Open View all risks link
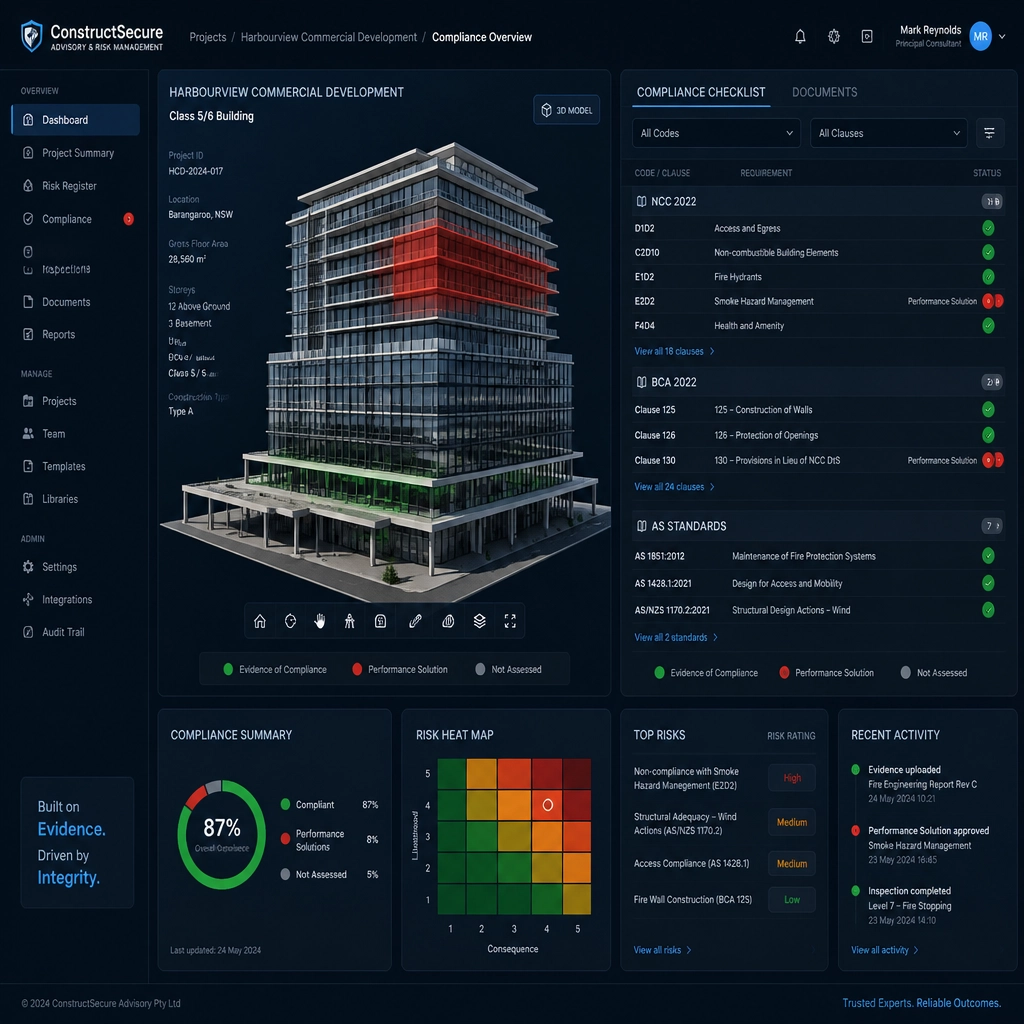 pyautogui.click(x=662, y=950)
